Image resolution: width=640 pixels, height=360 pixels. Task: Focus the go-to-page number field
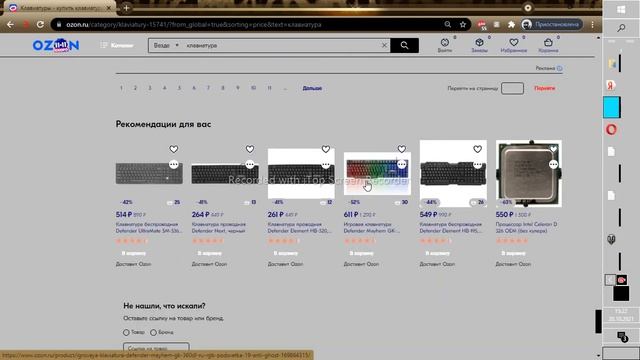(512, 88)
